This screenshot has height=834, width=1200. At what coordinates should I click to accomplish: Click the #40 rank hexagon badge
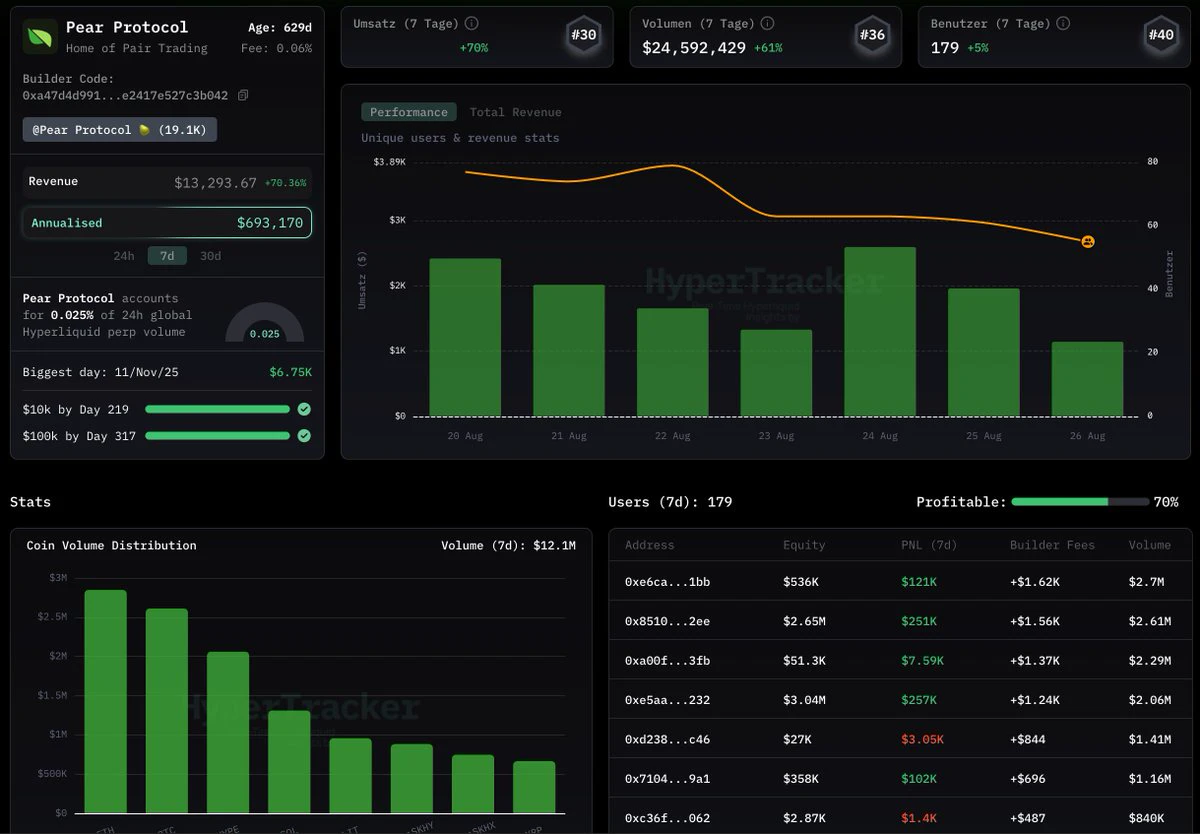pos(1161,35)
